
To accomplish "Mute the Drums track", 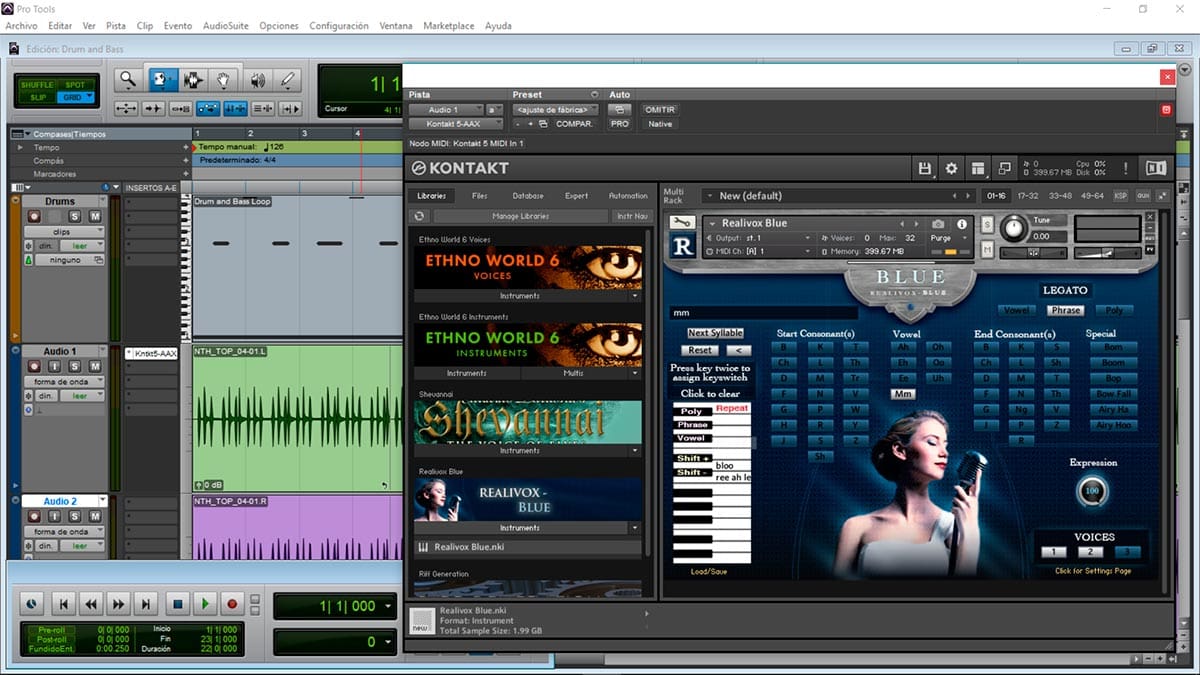I will point(95,216).
